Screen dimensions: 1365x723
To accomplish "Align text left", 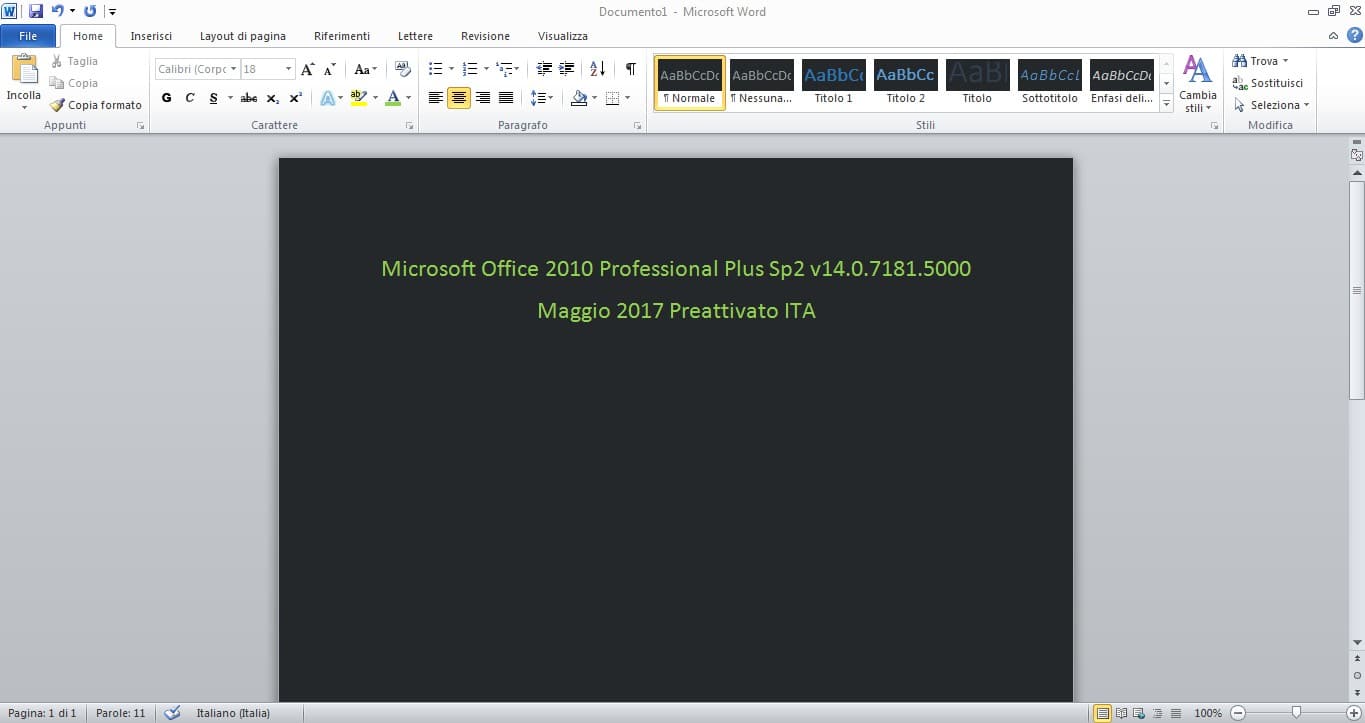I will click(x=436, y=98).
